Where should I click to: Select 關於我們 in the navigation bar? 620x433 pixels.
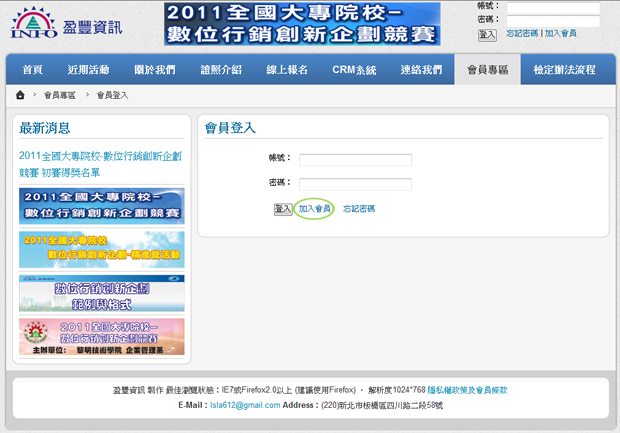click(154, 70)
